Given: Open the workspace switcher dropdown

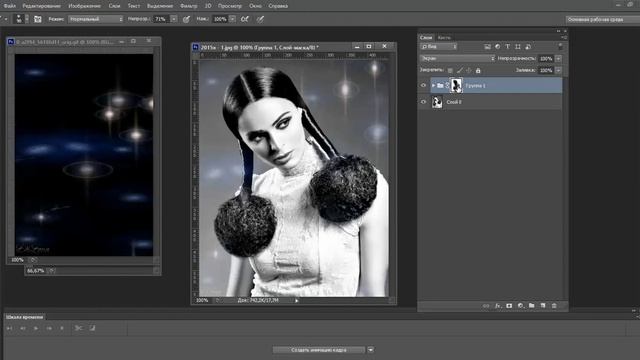Looking at the screenshot, I should click(x=602, y=19).
